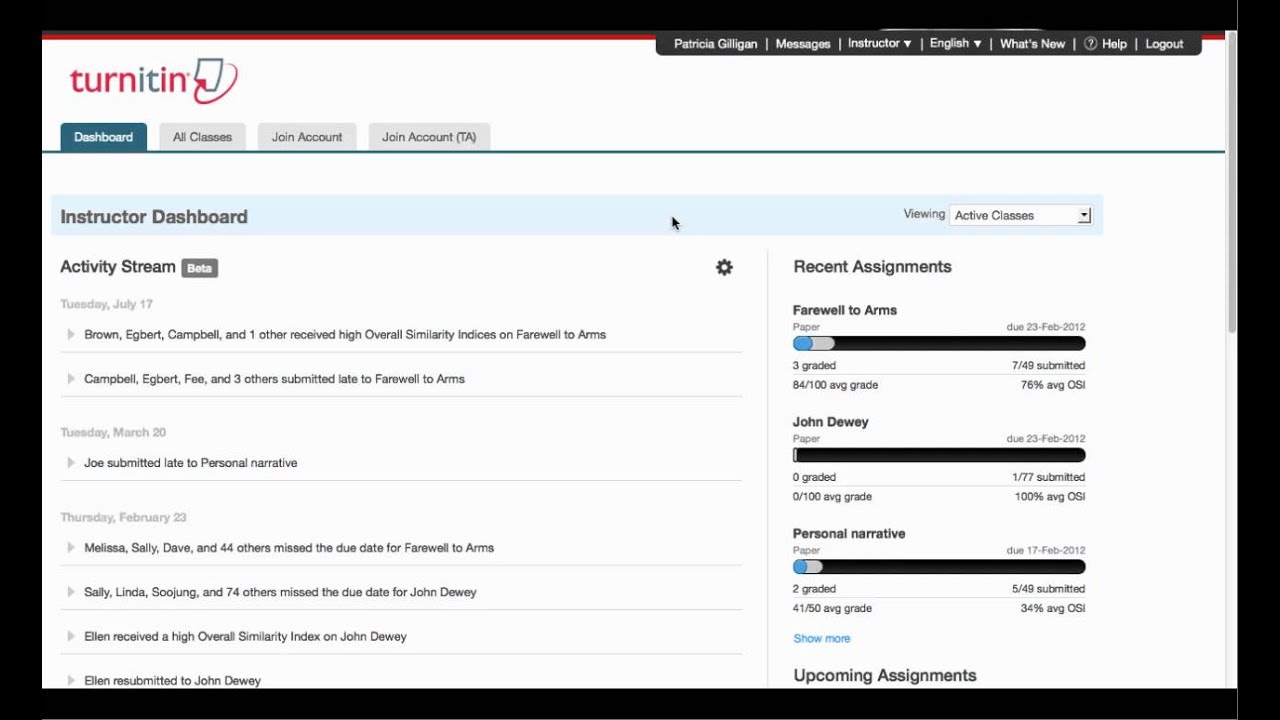1280x720 pixels.
Task: Click Patricia Gilligan user name
Action: click(x=716, y=44)
